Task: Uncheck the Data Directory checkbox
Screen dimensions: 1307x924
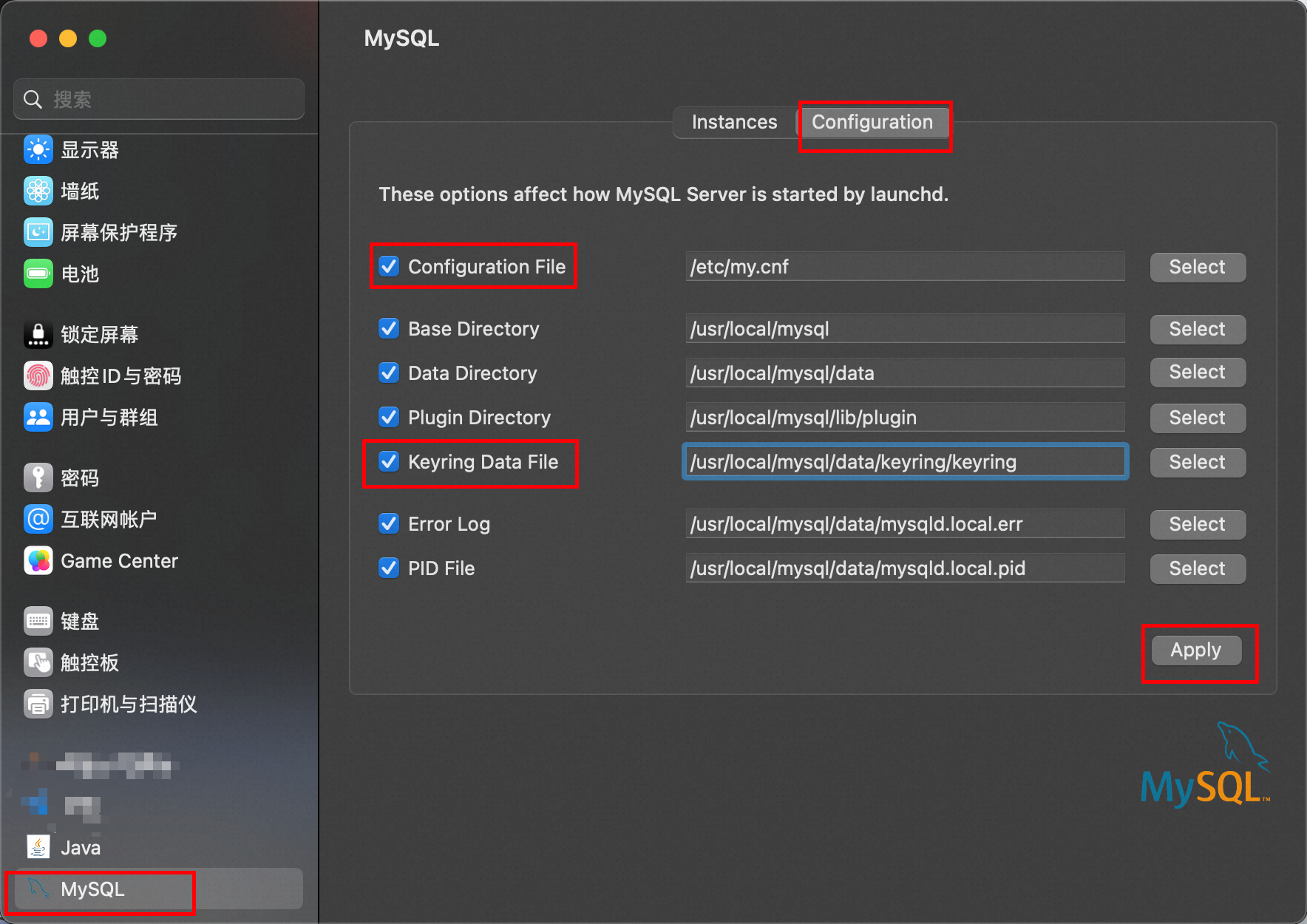Action: [389, 373]
